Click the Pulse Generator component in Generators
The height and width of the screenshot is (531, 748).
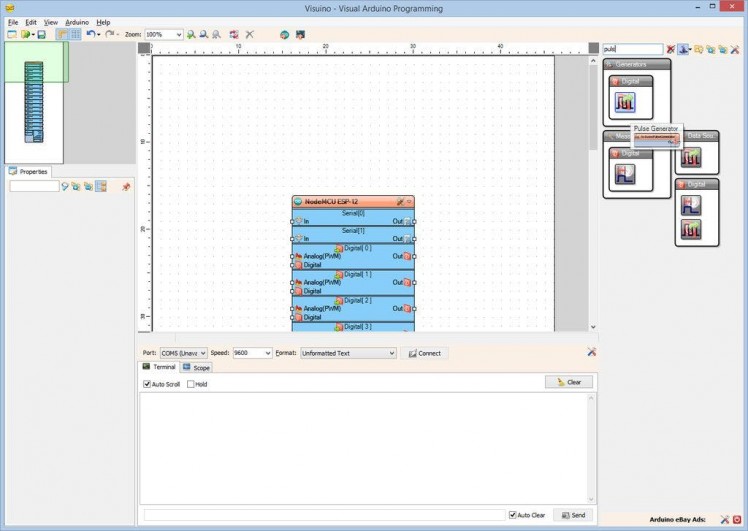click(x=625, y=101)
